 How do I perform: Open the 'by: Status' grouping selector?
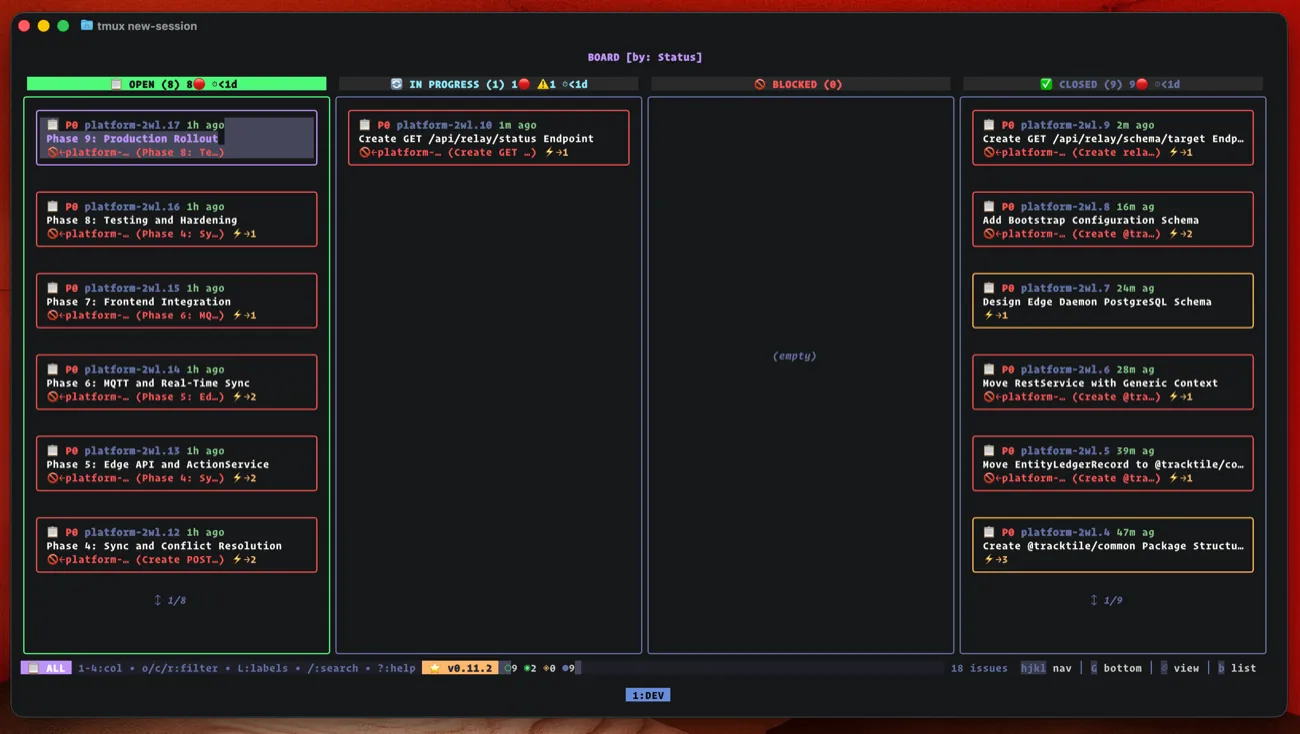pyautogui.click(x=662, y=57)
